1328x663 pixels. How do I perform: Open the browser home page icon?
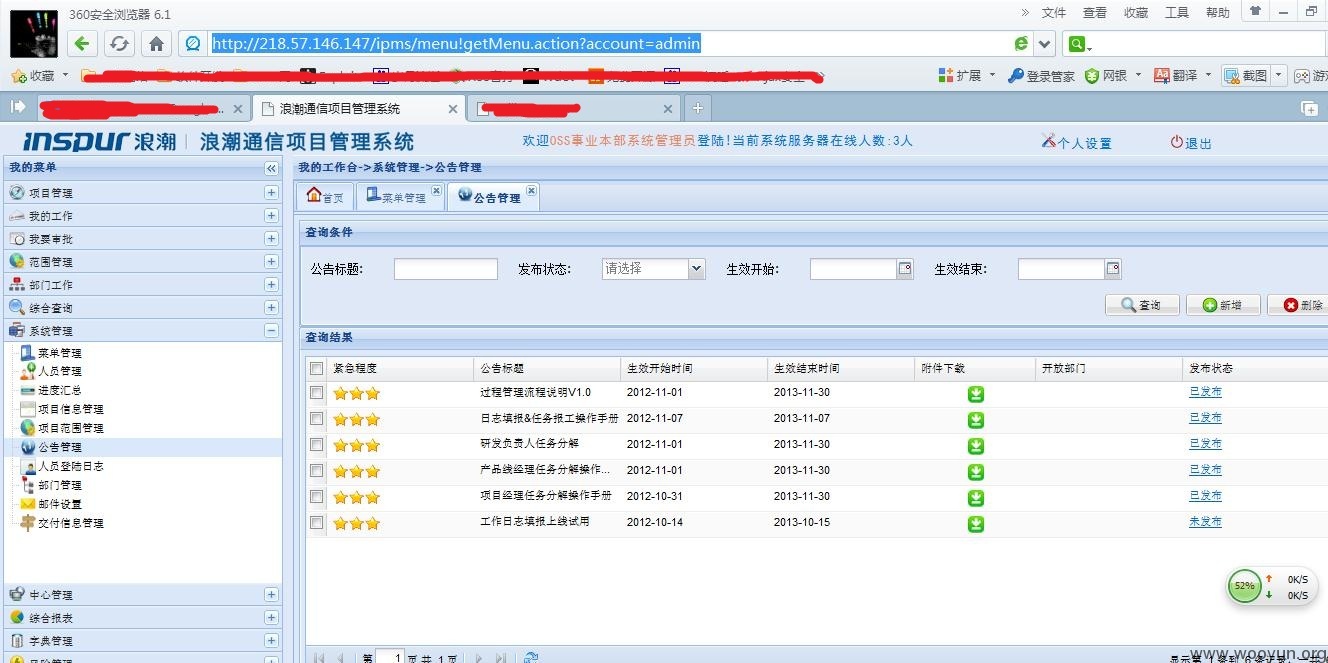pyautogui.click(x=156, y=43)
